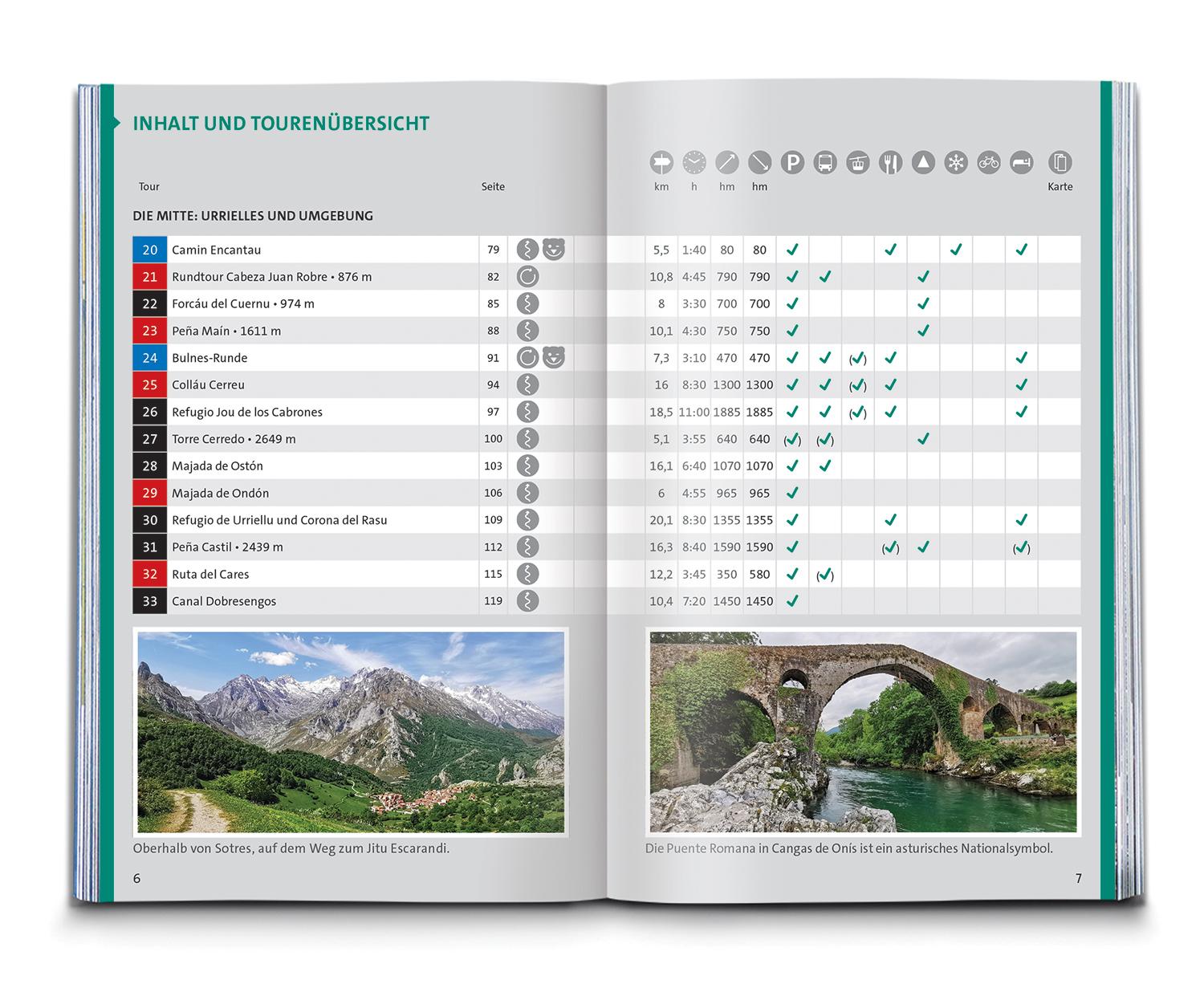Screen dimensions: 1204x984
Task: Click the bus public transport icon
Action: point(824,163)
